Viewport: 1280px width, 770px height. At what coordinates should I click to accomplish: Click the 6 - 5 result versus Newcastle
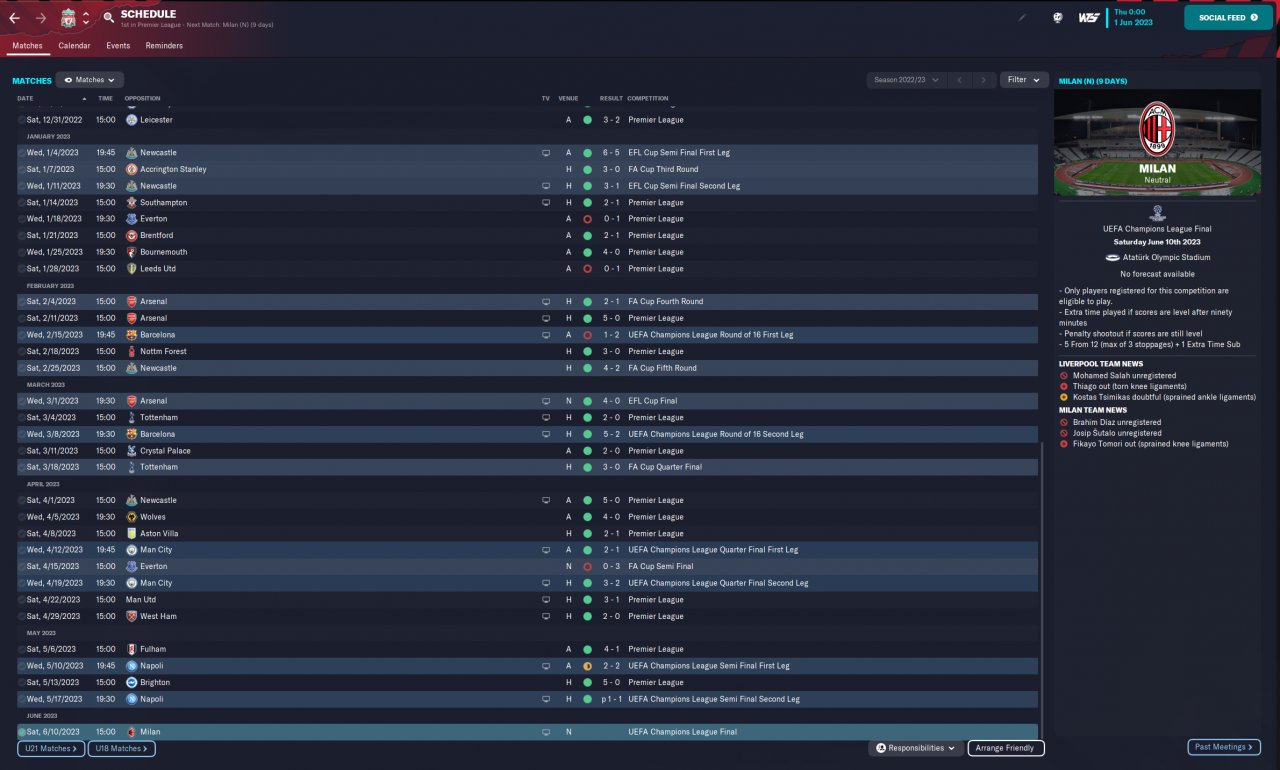pos(610,153)
